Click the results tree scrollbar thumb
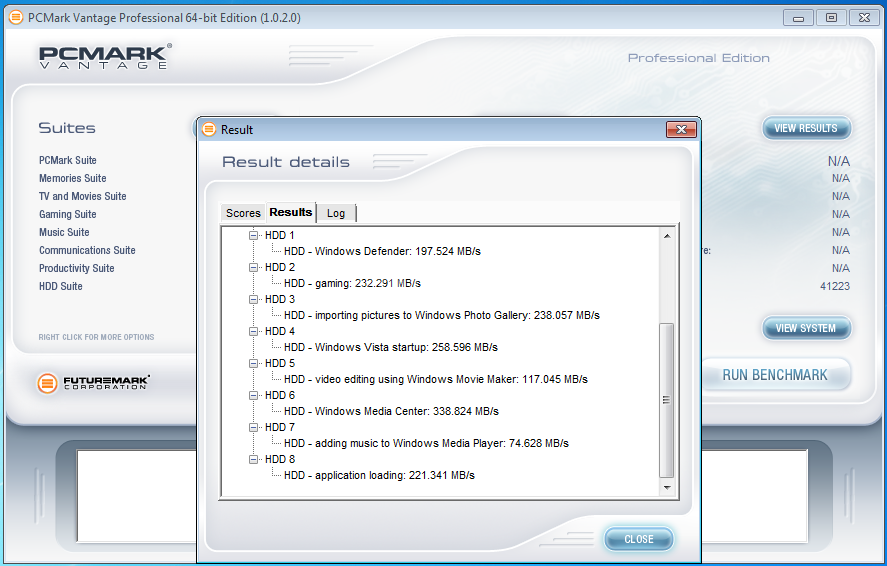Image resolution: width=887 pixels, height=566 pixels. tap(667, 400)
